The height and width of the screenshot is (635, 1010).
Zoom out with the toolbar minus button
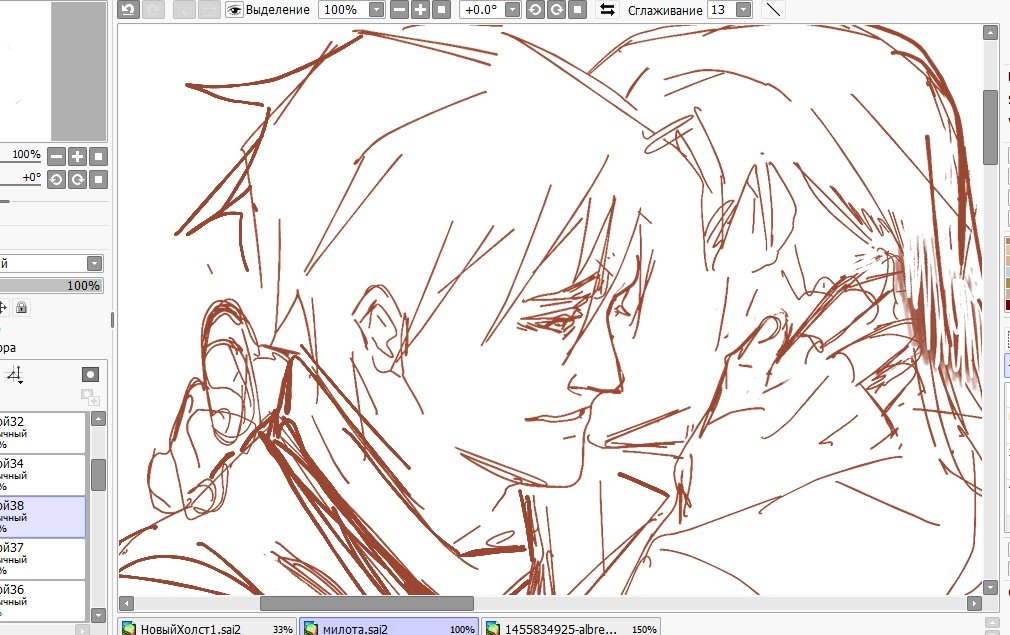pos(399,10)
